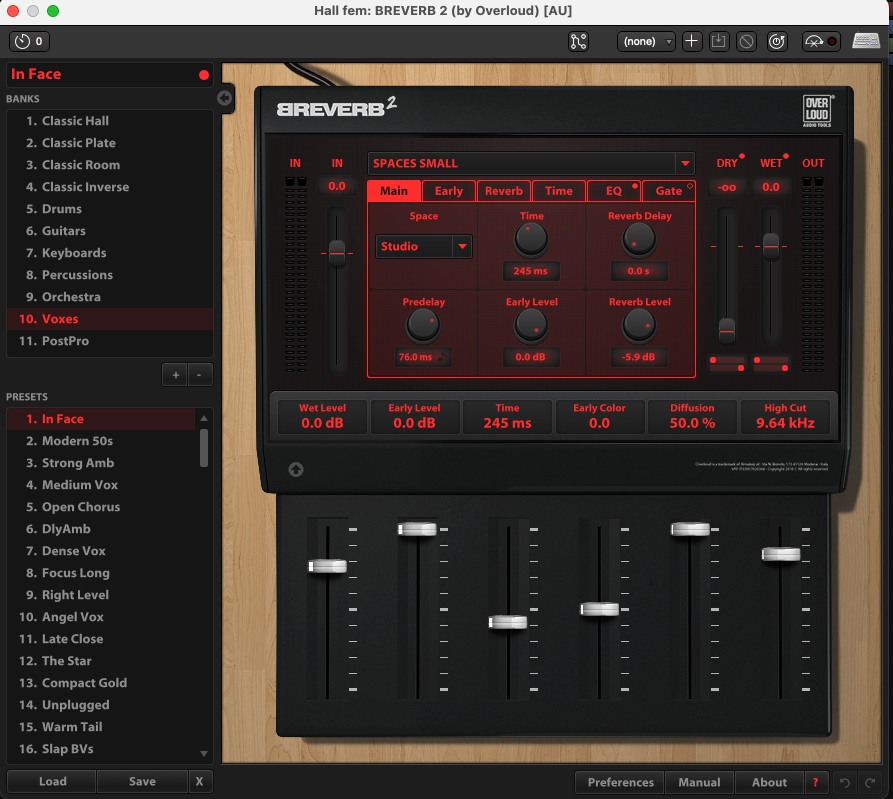This screenshot has height=799, width=893.
Task: Select the PostPro bank
Action: tap(110, 341)
